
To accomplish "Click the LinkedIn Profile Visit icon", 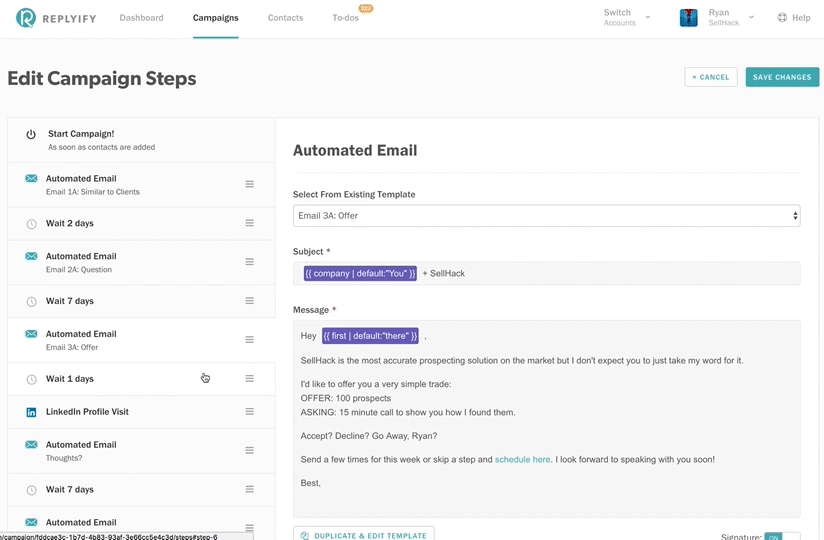I will click(31, 412).
